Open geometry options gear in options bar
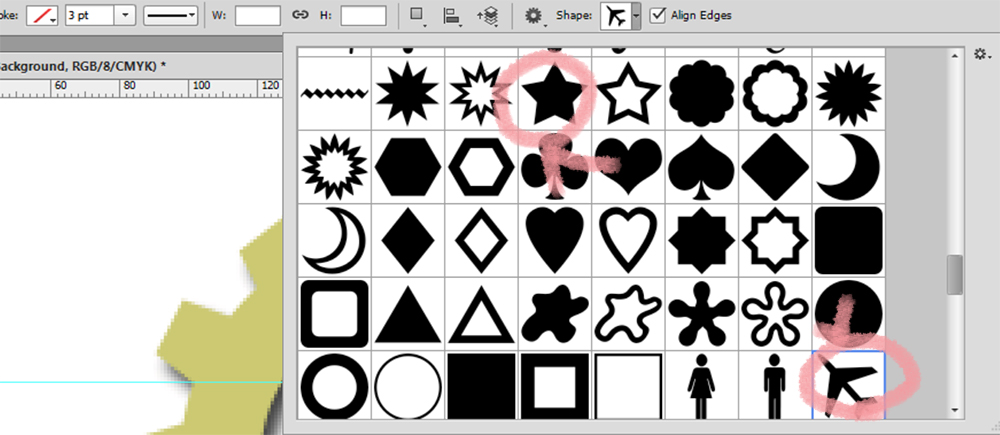 coord(534,17)
